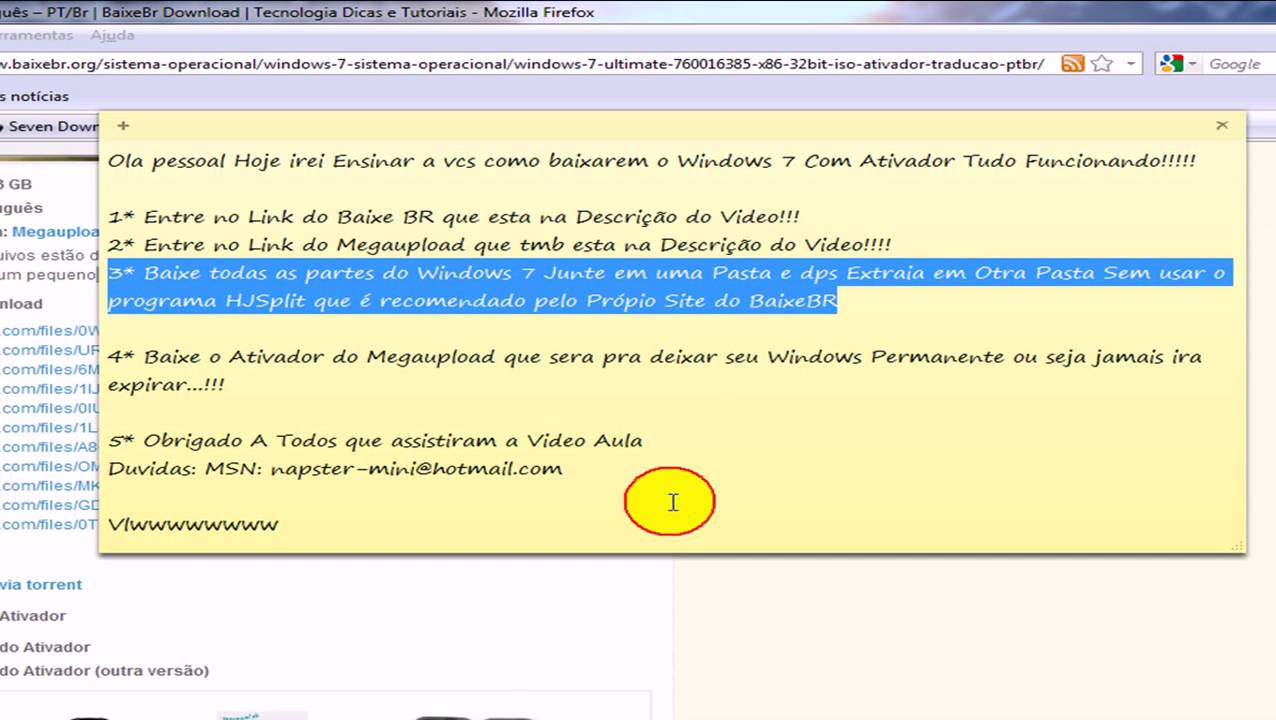Image resolution: width=1276 pixels, height=720 pixels.
Task: Open the .com/files/A8 download link
Action: tap(50, 447)
